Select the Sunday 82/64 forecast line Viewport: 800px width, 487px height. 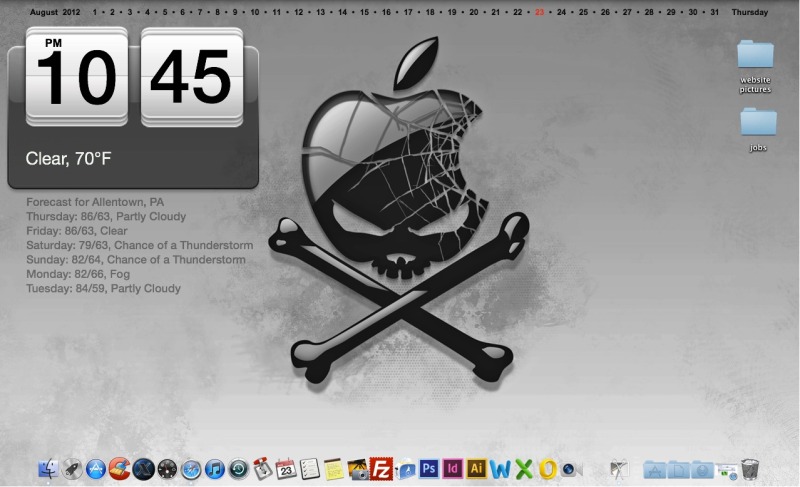136,259
